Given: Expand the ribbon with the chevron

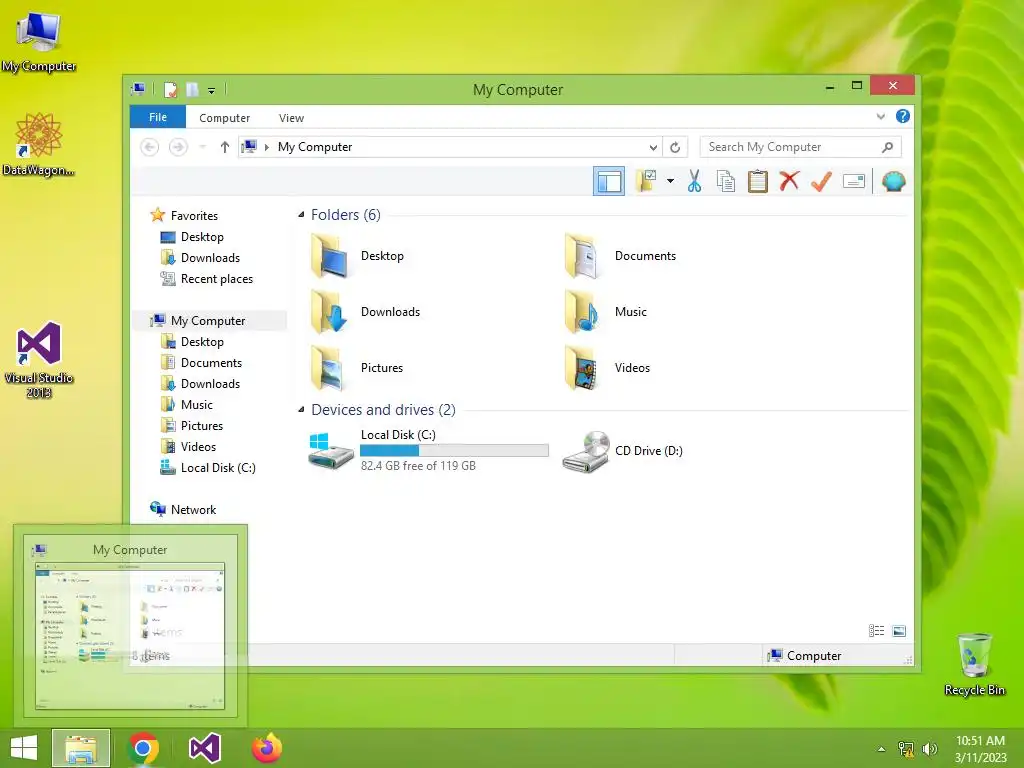Looking at the screenshot, I should point(880,116).
